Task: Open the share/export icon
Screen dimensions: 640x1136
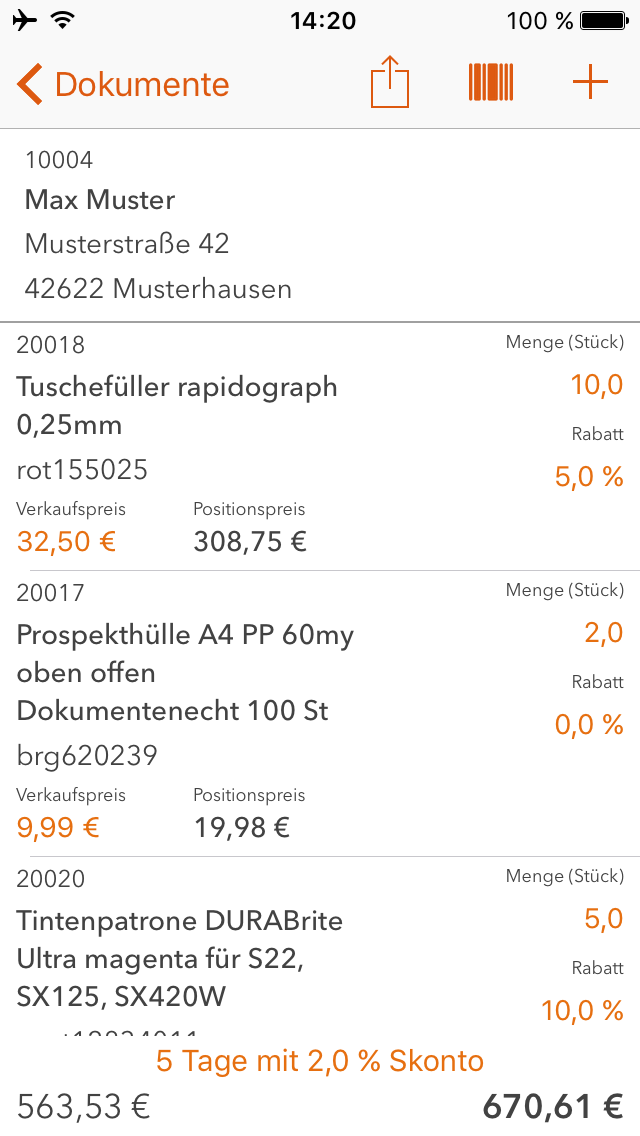Action: pyautogui.click(x=389, y=83)
